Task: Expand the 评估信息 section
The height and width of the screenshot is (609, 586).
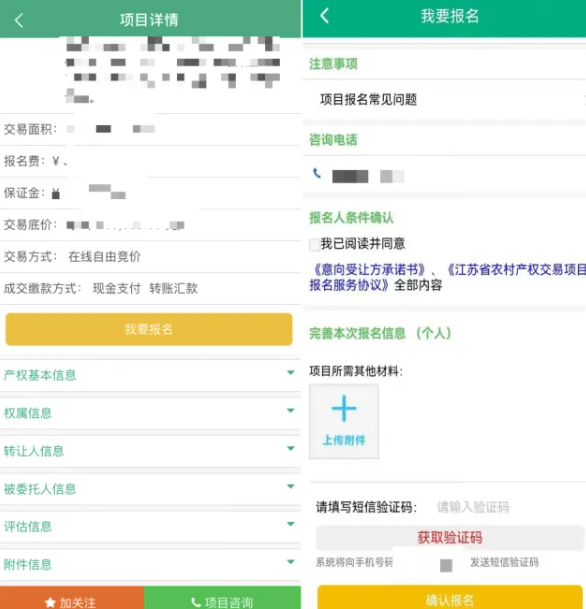Action: pos(150,526)
